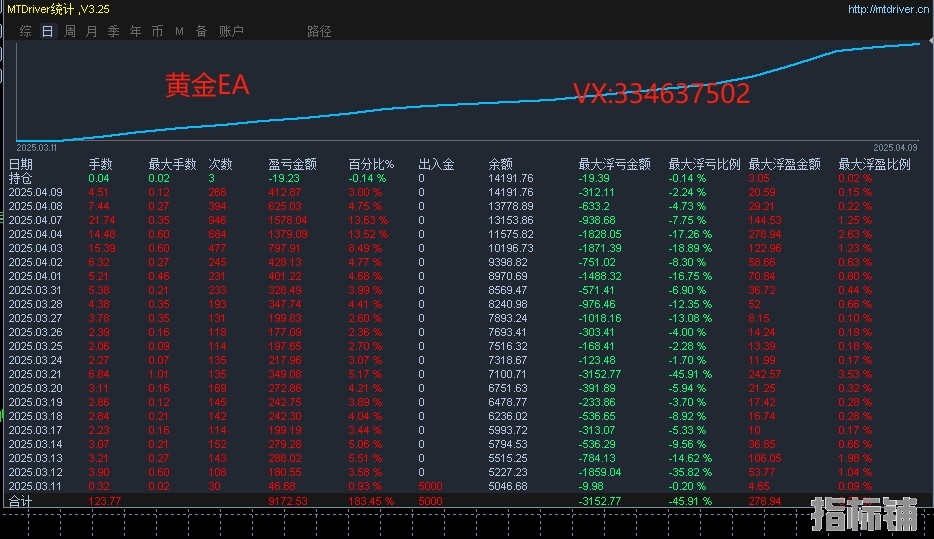Select the 2025.03.24 row date
Image resolution: width=934 pixels, height=539 pixels.
35,360
